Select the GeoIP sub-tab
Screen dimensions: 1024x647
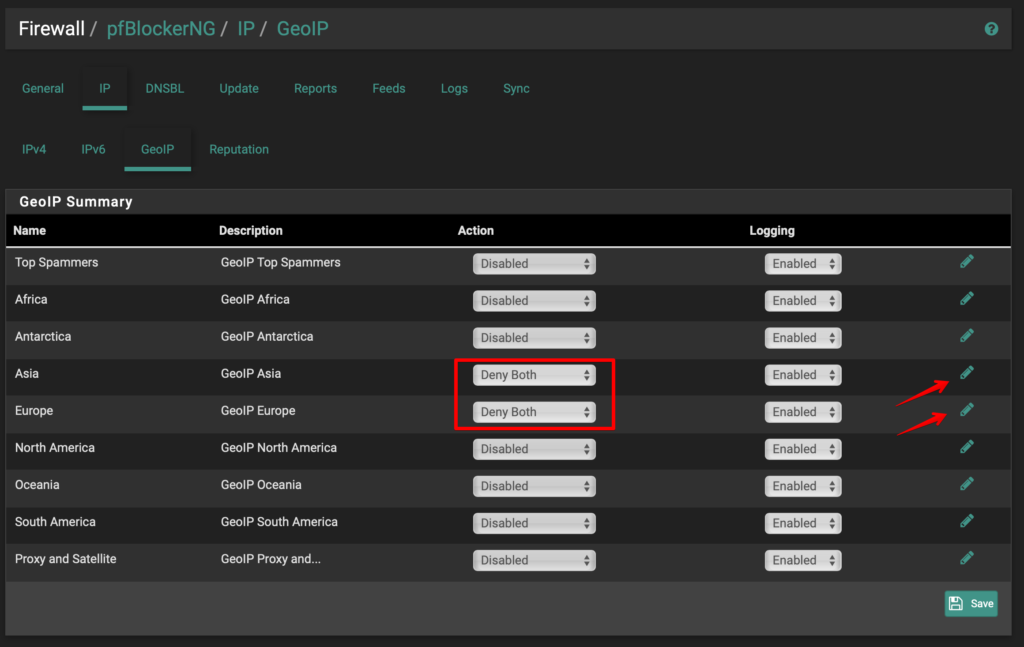157,150
